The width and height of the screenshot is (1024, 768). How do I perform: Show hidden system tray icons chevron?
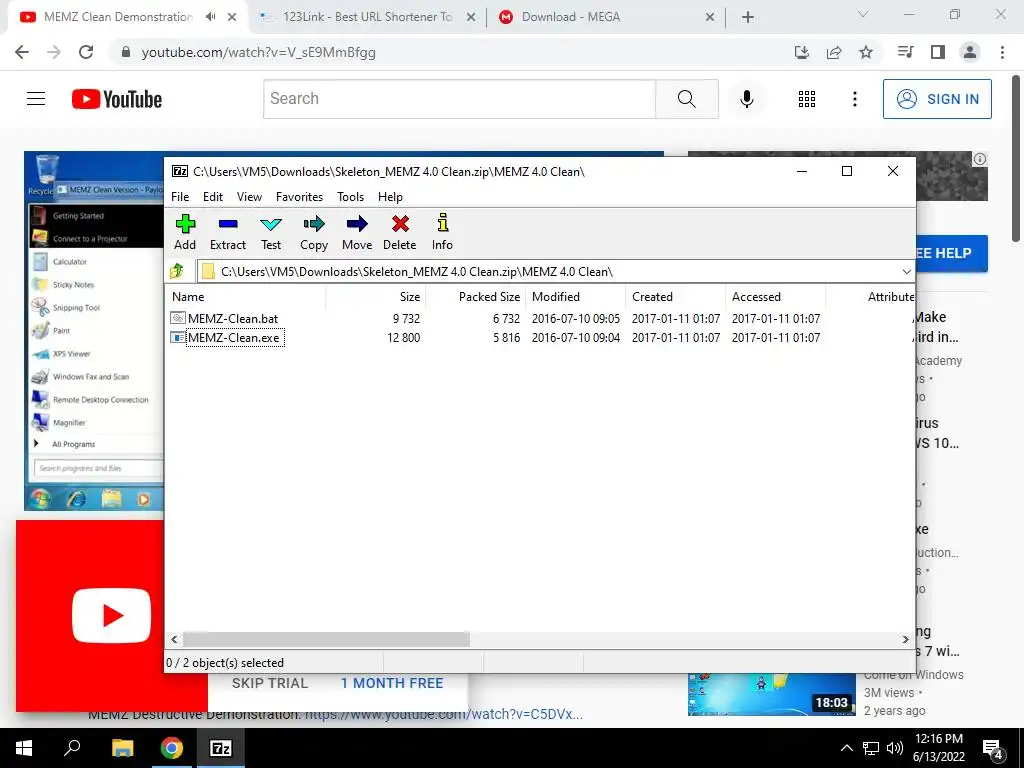(x=846, y=748)
